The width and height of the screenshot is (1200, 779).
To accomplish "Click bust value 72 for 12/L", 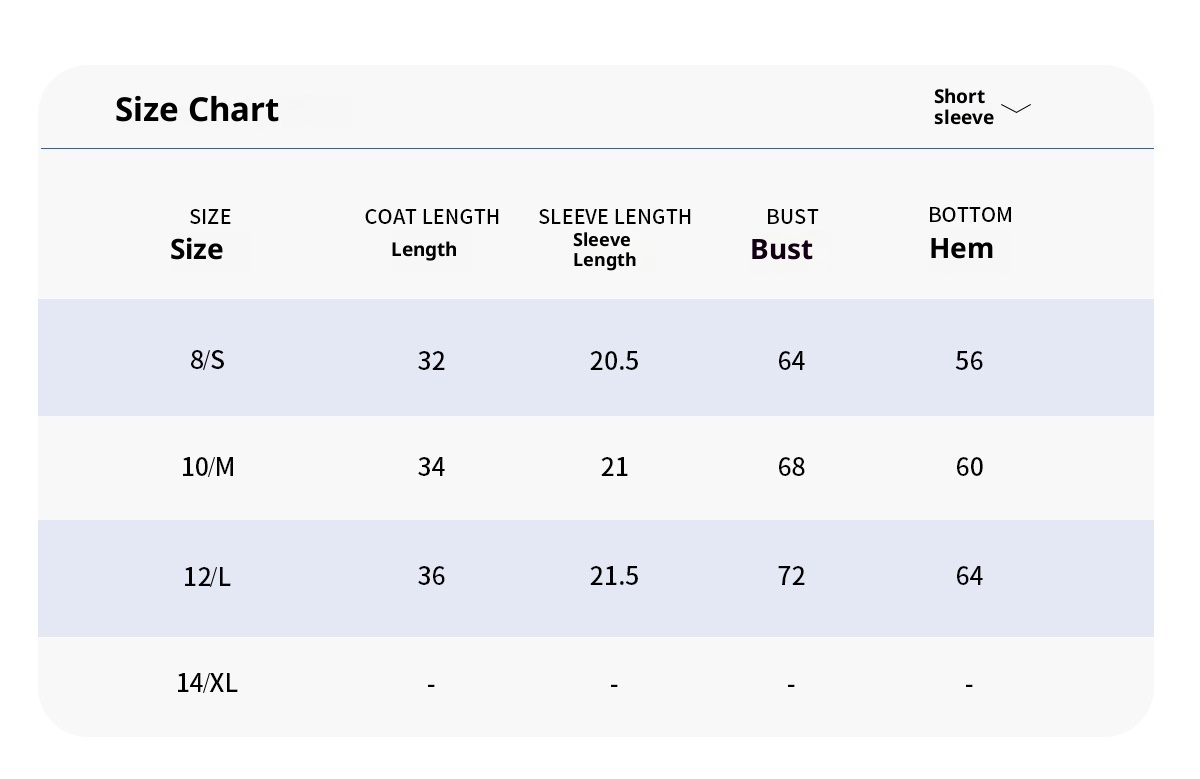I will point(791,576).
